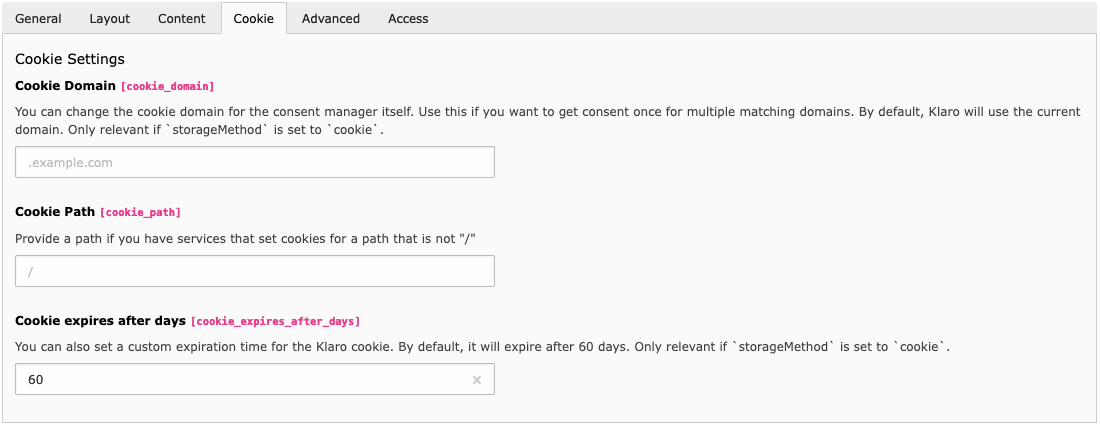The width and height of the screenshot is (1100, 425).
Task: Clear the cookie expiration days value
Action: (x=477, y=380)
